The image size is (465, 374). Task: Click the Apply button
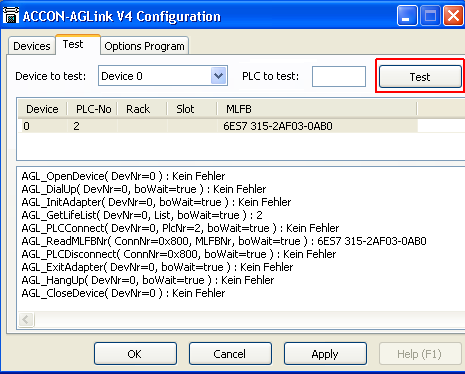pos(325,354)
